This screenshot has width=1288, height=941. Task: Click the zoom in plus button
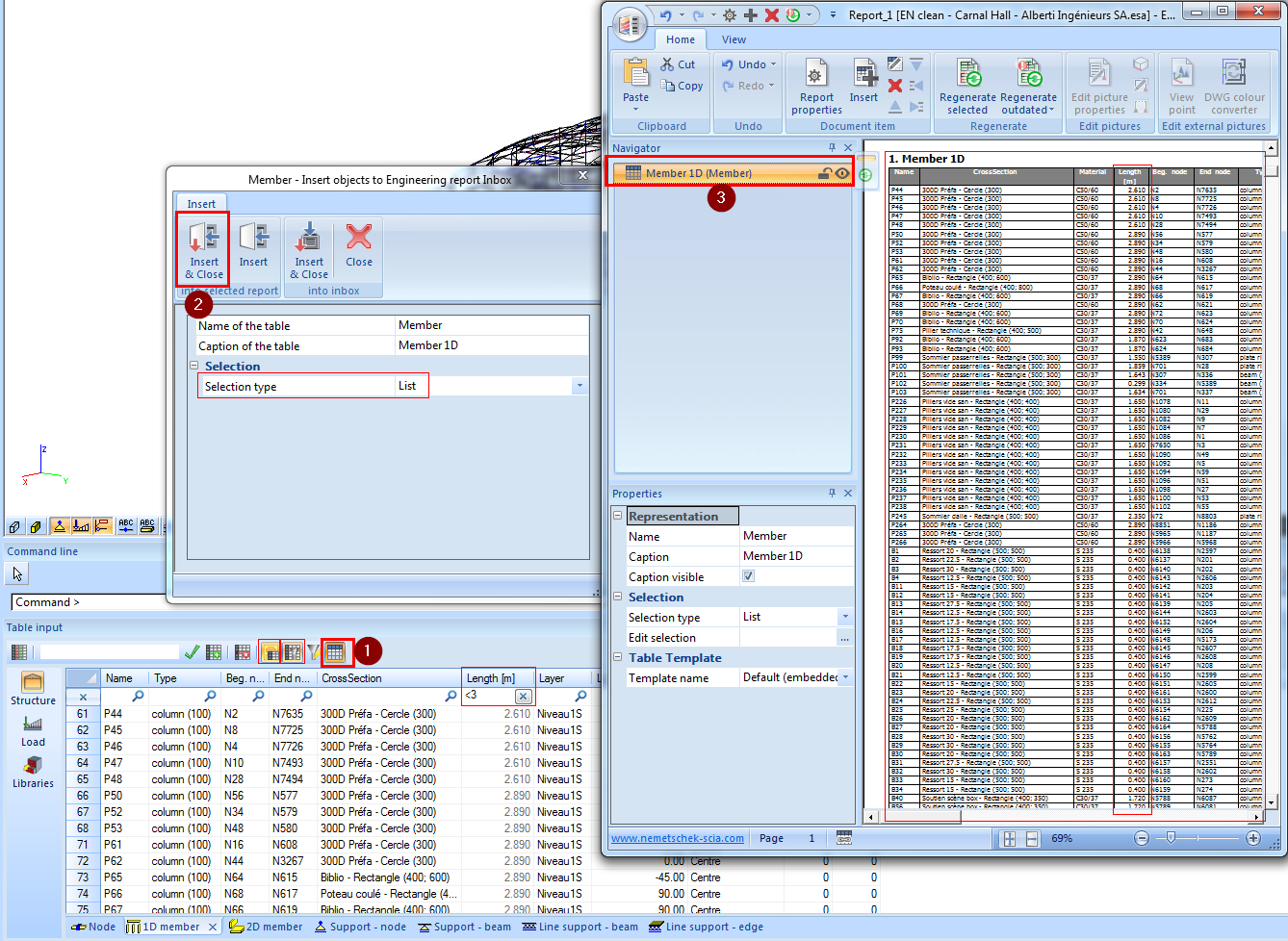coord(1252,838)
